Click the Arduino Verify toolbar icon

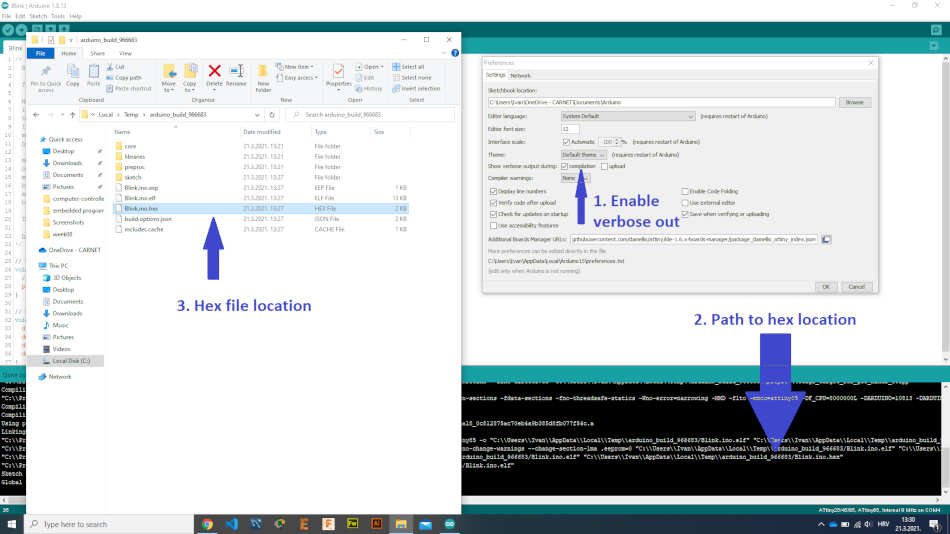[x=8, y=29]
